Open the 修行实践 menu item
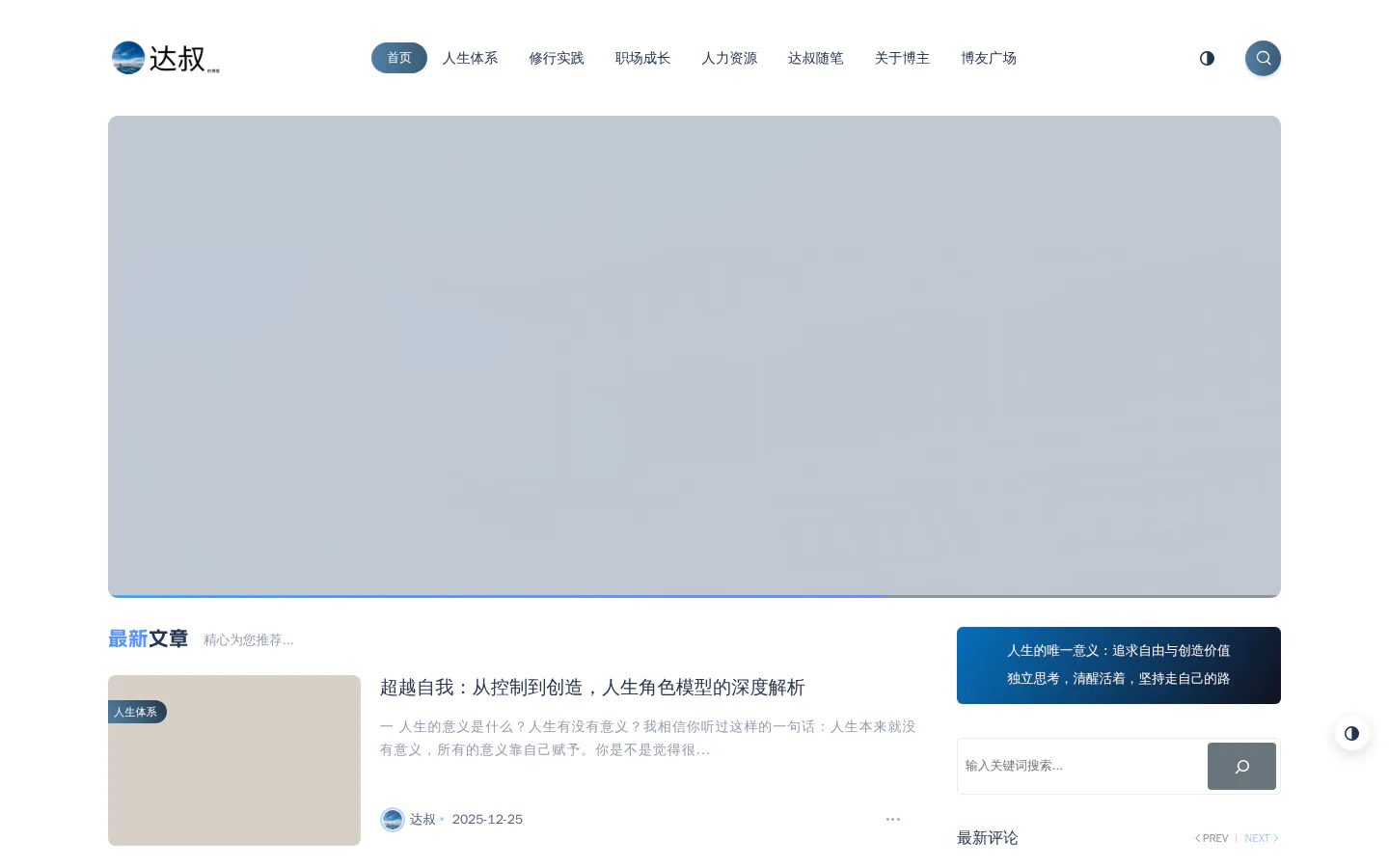Screen dimensions: 1389x868 (x=557, y=58)
